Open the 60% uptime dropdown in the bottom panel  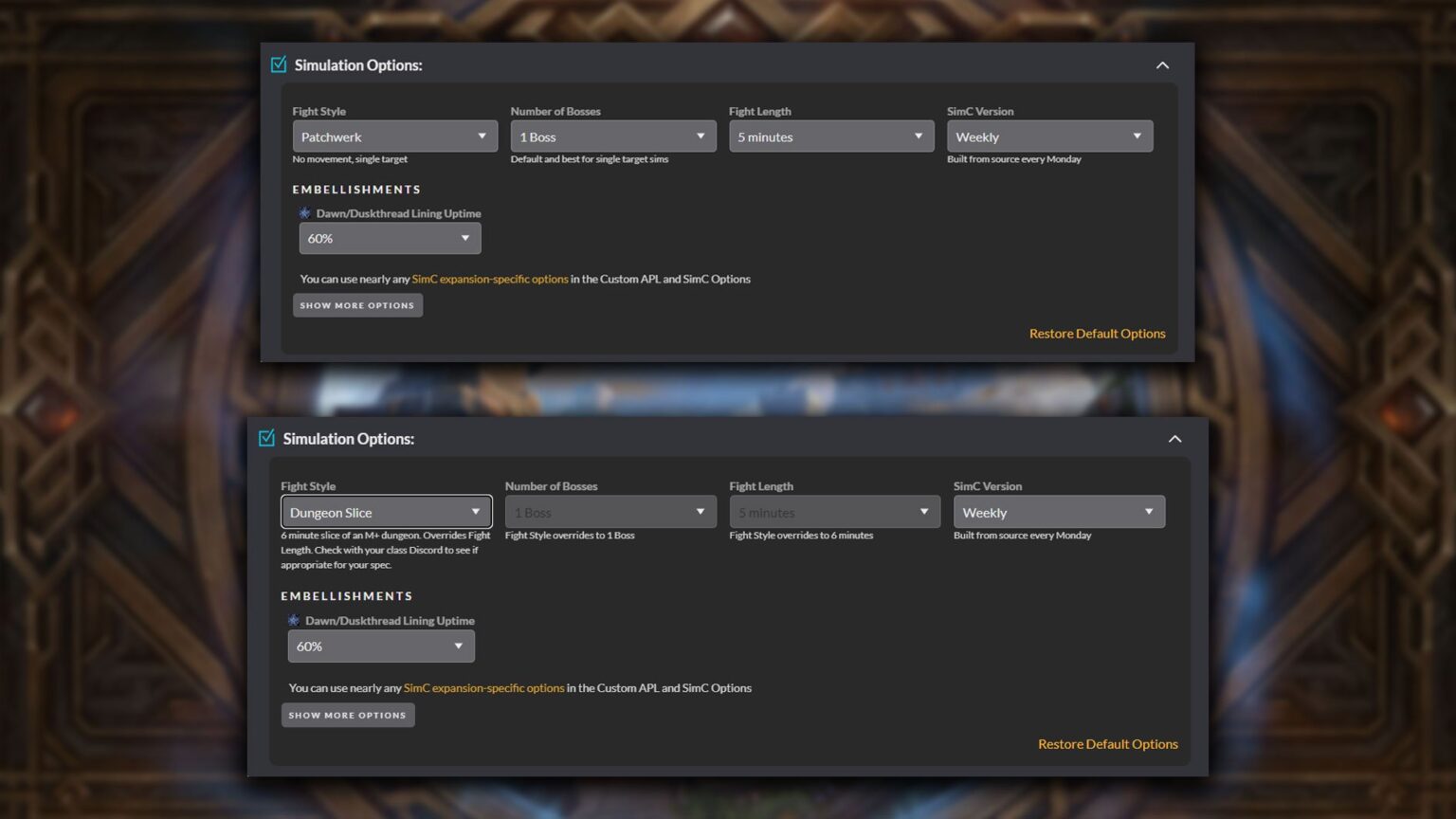380,646
